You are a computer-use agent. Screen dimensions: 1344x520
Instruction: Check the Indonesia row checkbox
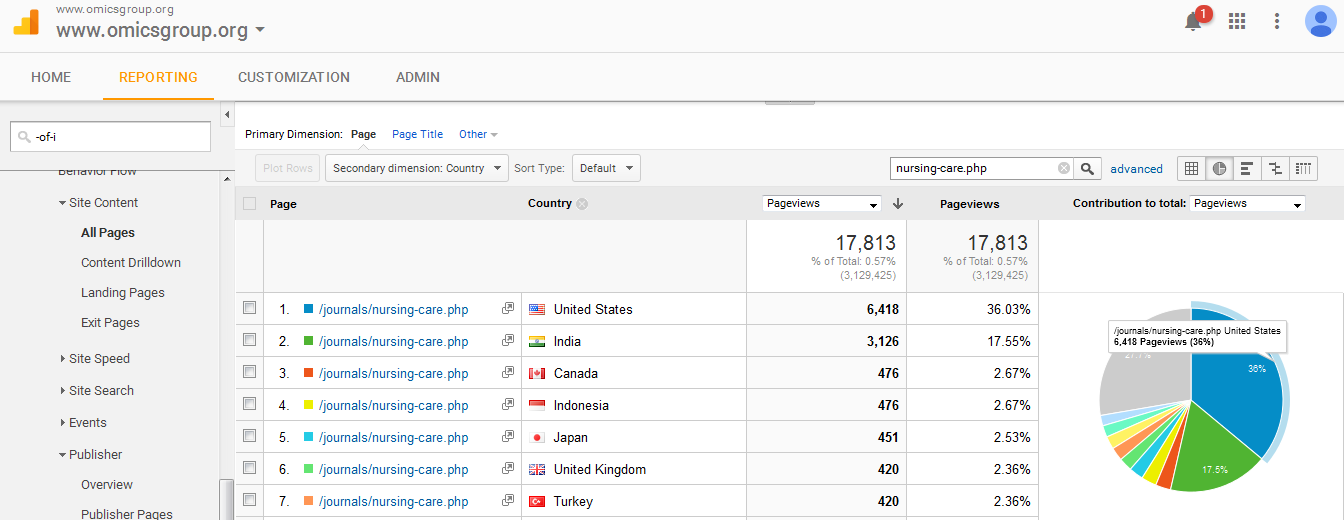pos(249,404)
